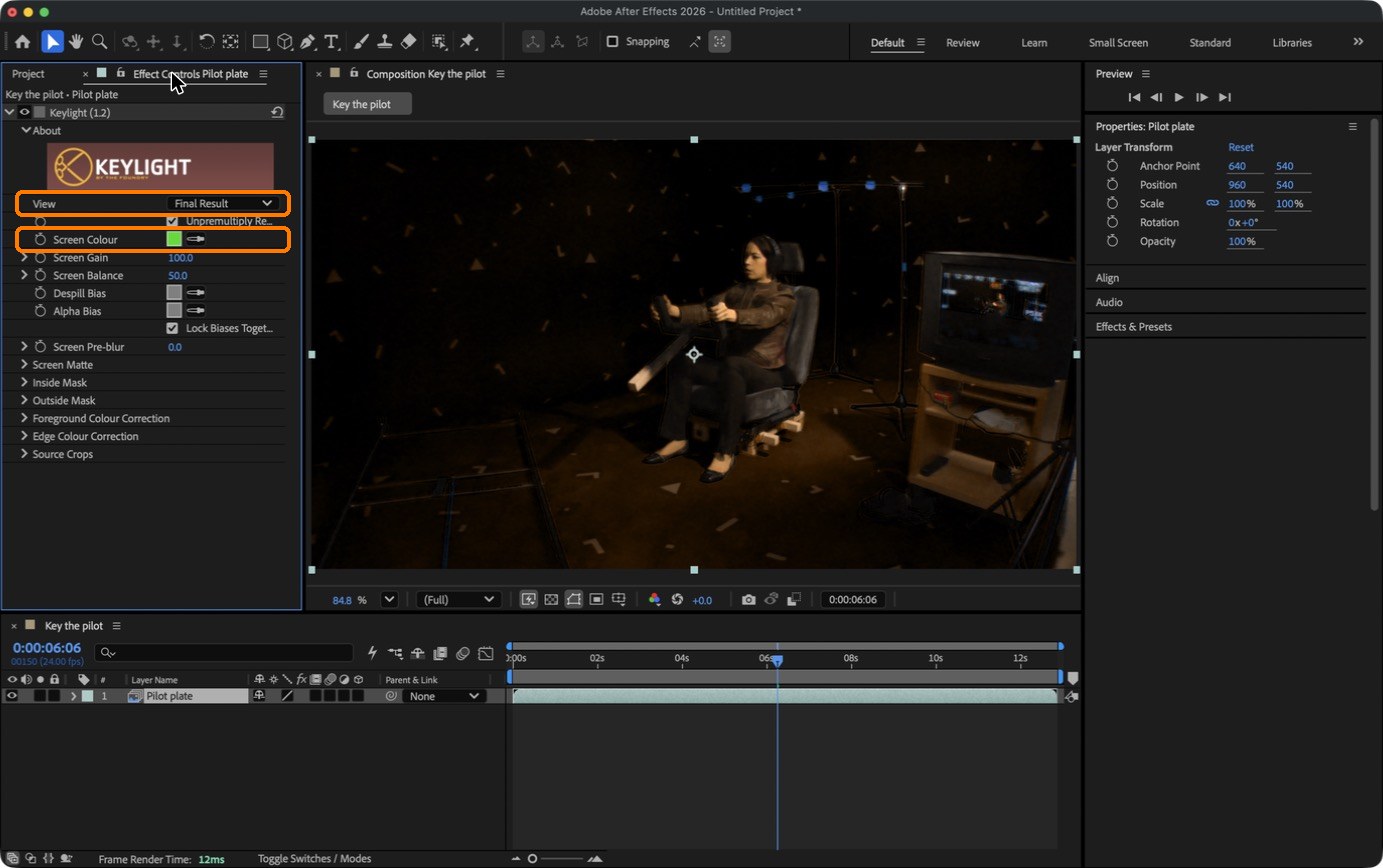This screenshot has width=1383, height=868.
Task: Click the Screen Colour eyedropper
Action: click(x=197, y=240)
